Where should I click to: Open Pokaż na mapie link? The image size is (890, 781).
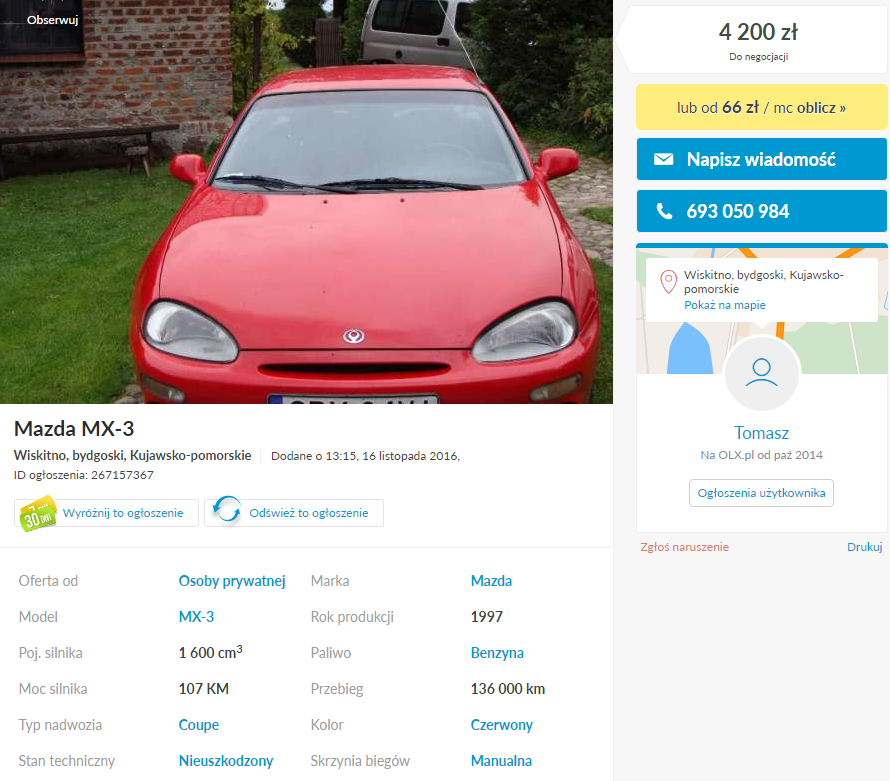[x=724, y=305]
